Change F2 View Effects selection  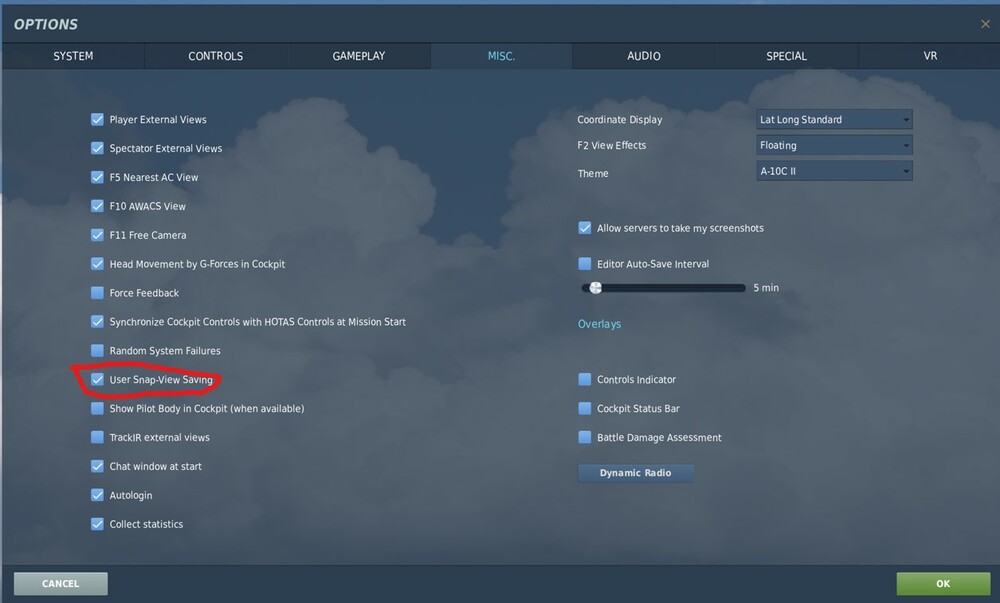click(834, 145)
